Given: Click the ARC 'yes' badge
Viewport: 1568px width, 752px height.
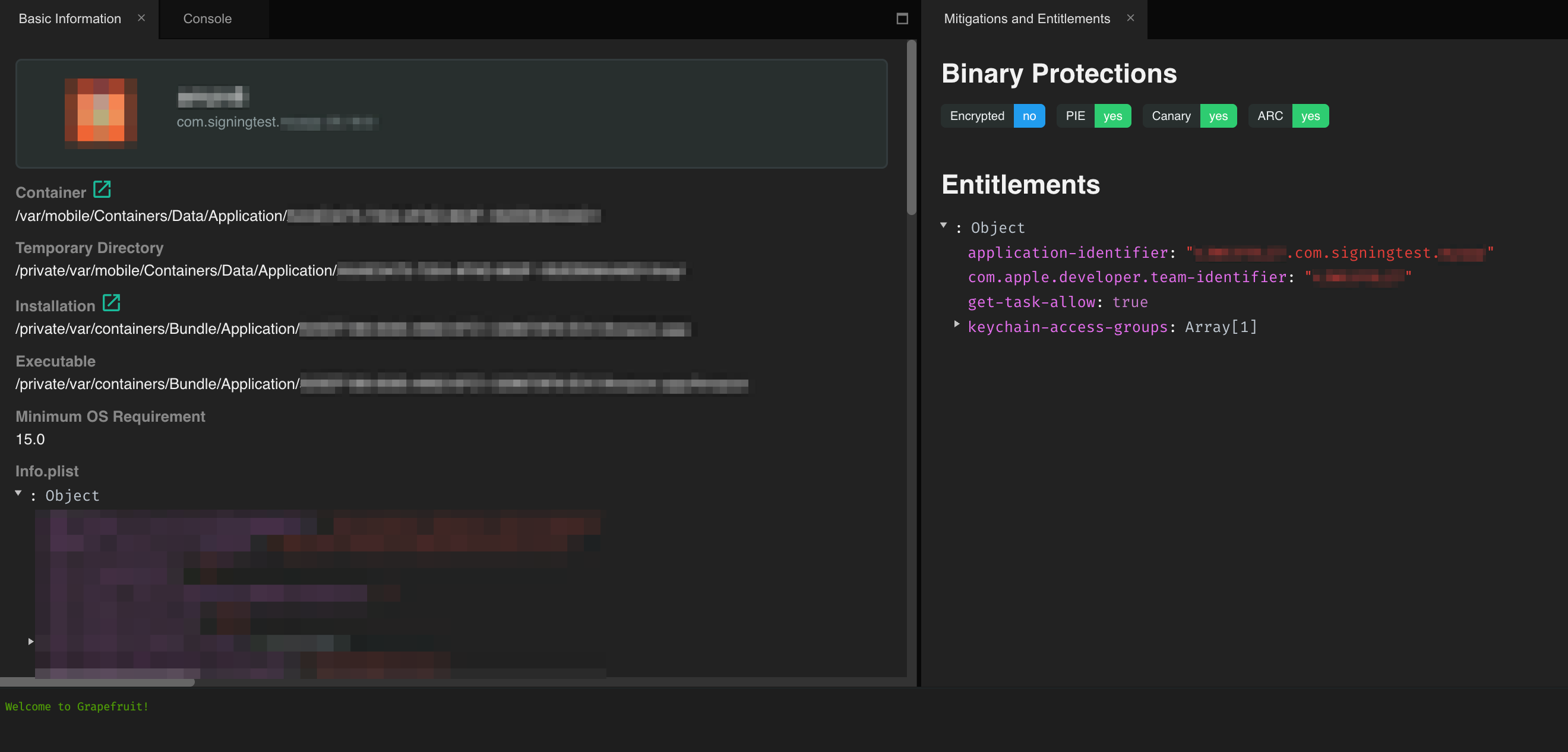Looking at the screenshot, I should [1310, 116].
